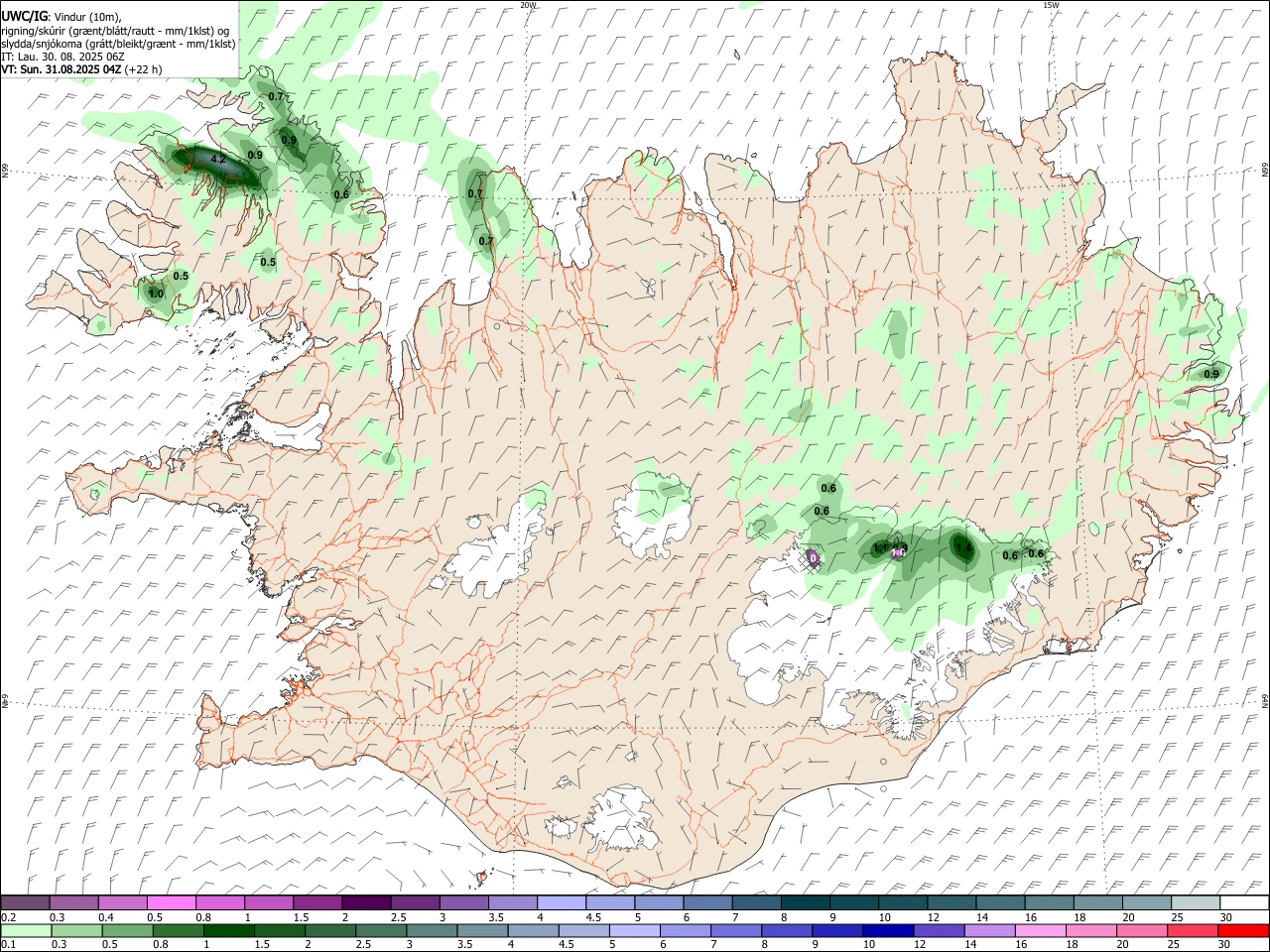Pick the white swatch labelled 30 in the top legend row
Screen dimensions: 1270x952
click(1243, 903)
